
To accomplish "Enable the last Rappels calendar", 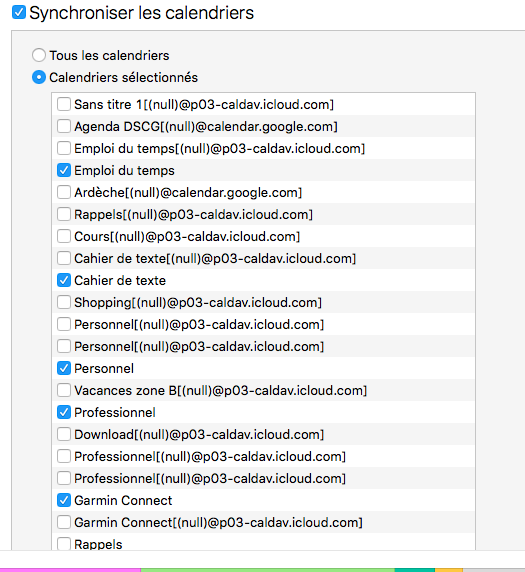I will tap(64, 544).
